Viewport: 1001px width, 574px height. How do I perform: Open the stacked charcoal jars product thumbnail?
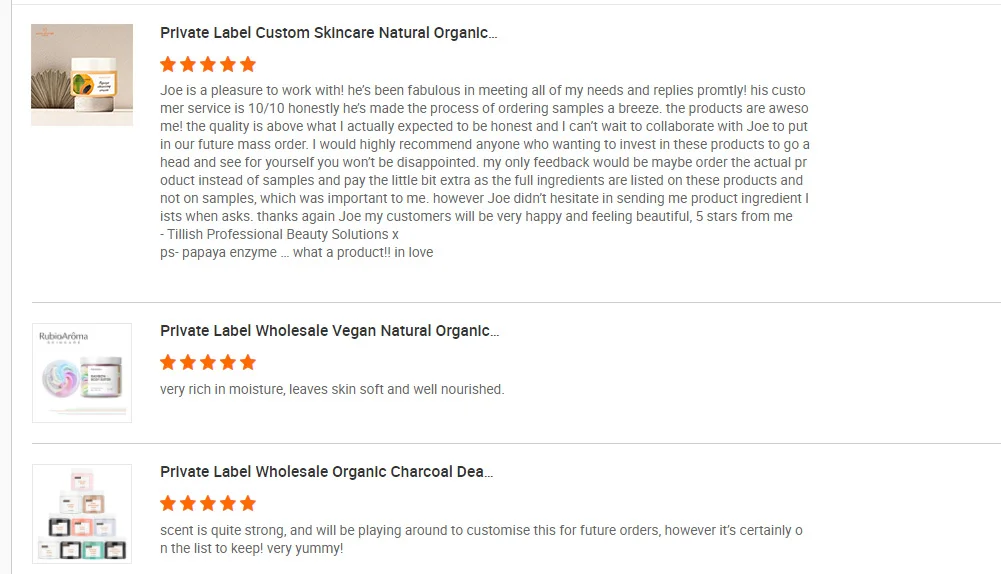tap(82, 513)
